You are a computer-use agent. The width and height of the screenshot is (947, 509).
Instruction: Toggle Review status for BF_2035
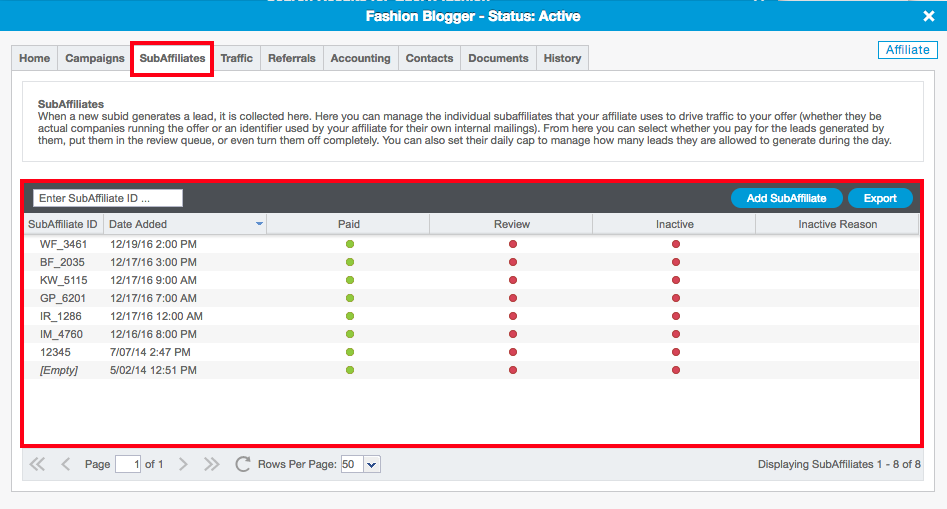[x=513, y=262]
